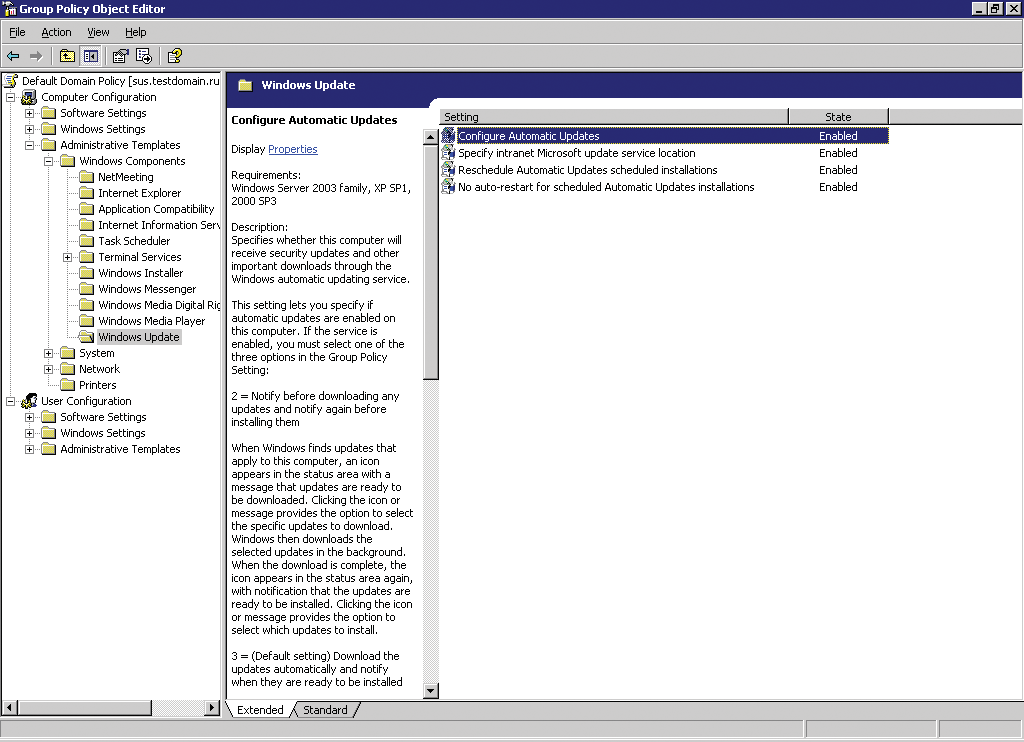Click the Task Scheduler folder icon

[86, 241]
